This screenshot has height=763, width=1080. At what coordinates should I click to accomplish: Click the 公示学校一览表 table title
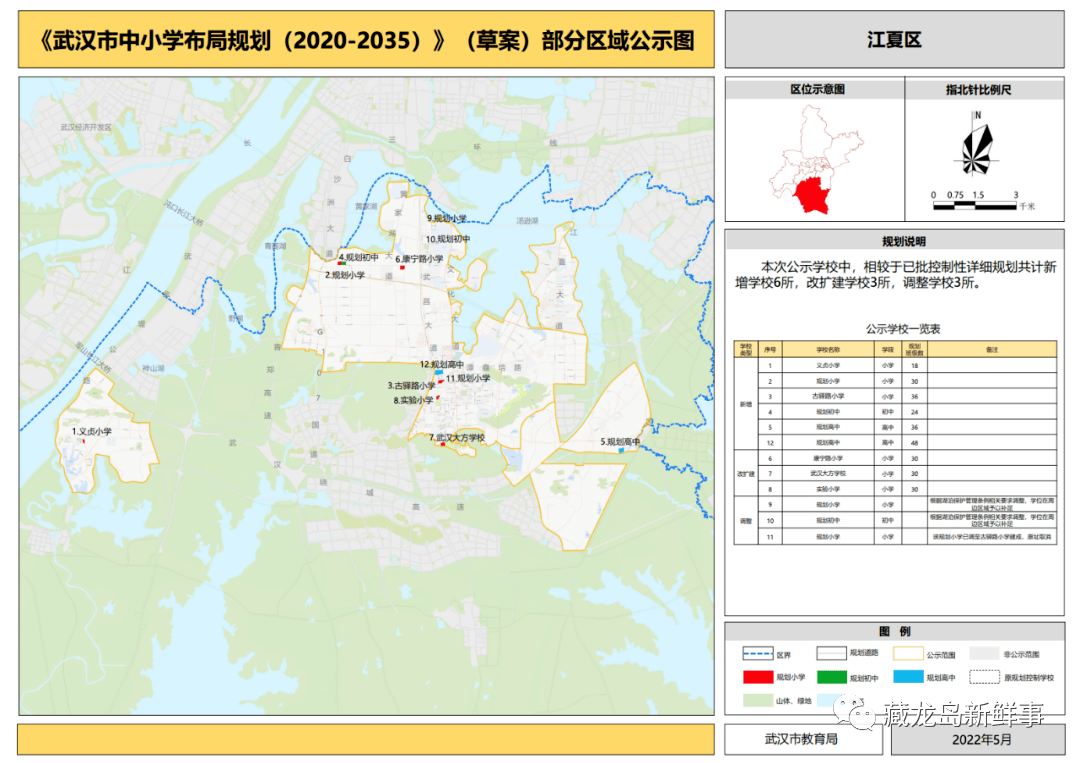coord(895,329)
